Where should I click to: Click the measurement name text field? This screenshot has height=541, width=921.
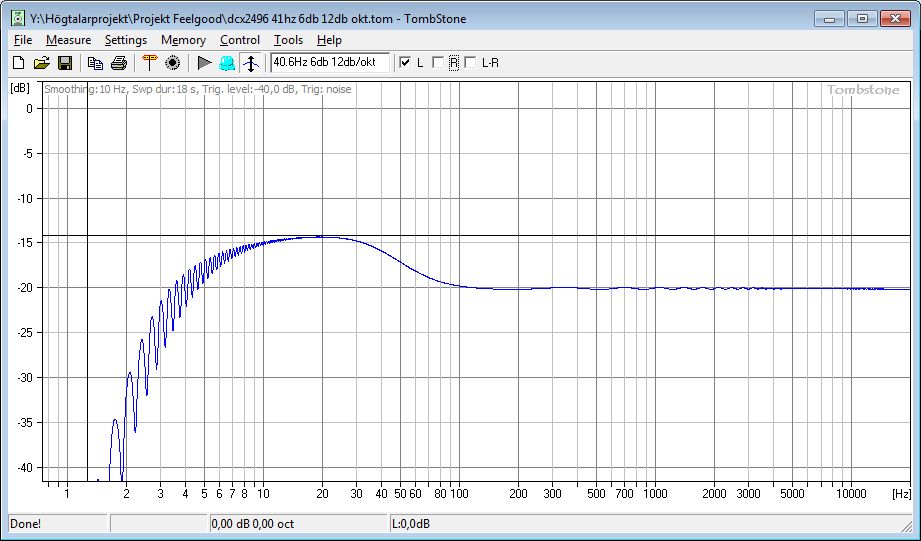click(x=329, y=63)
